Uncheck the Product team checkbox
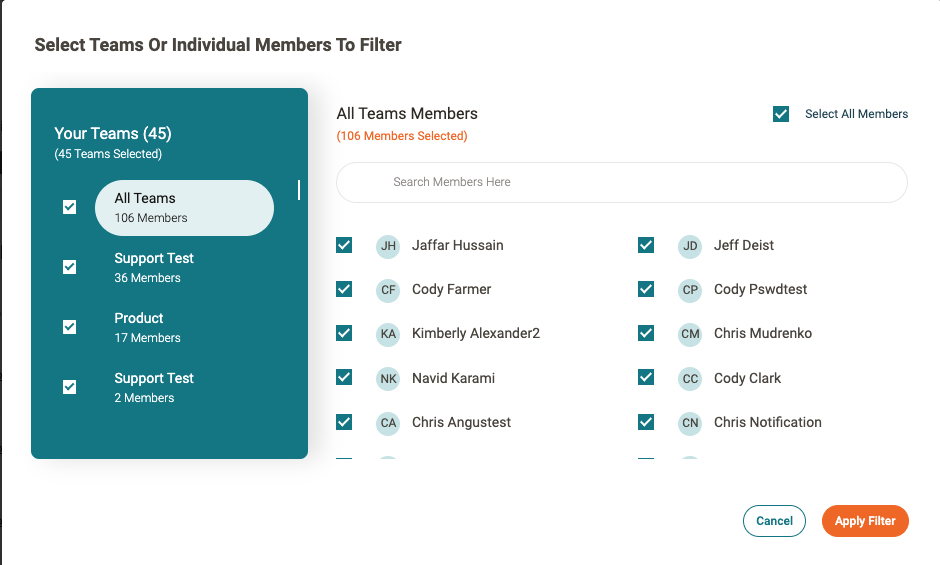Screen dimensions: 940x565 (x=70, y=327)
